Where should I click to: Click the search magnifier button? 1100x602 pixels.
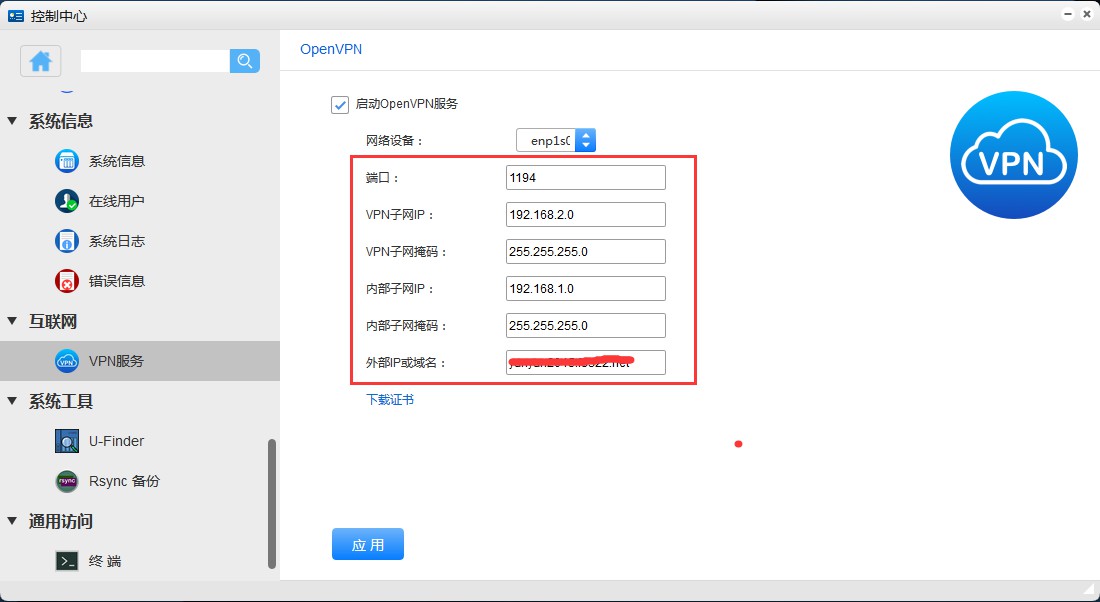[245, 61]
